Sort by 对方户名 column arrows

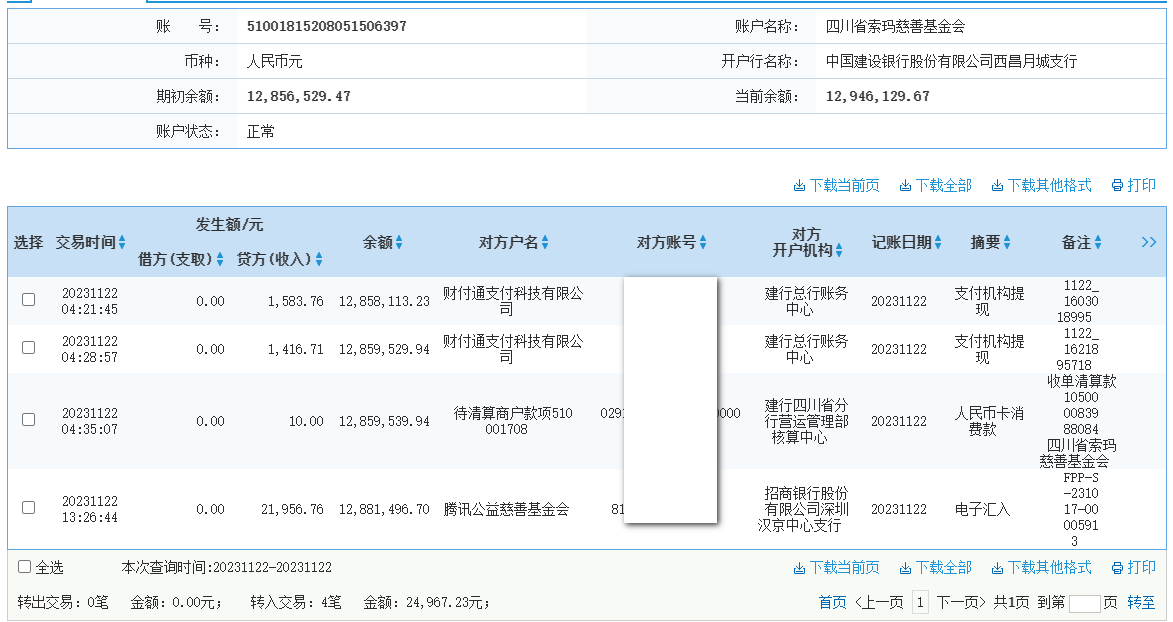click(545, 243)
